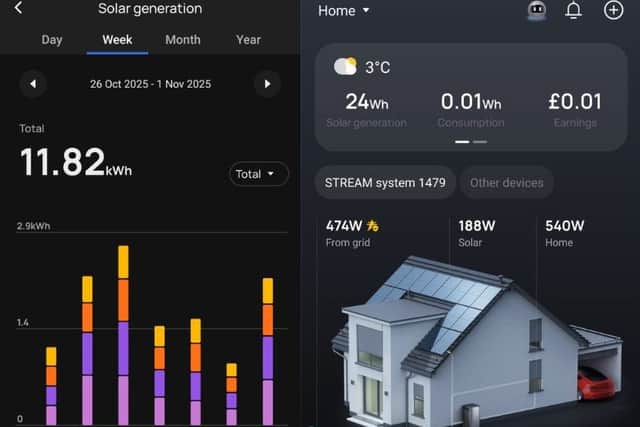Tap the 474W From grid reading
The width and height of the screenshot is (640, 427).
[x=353, y=234]
